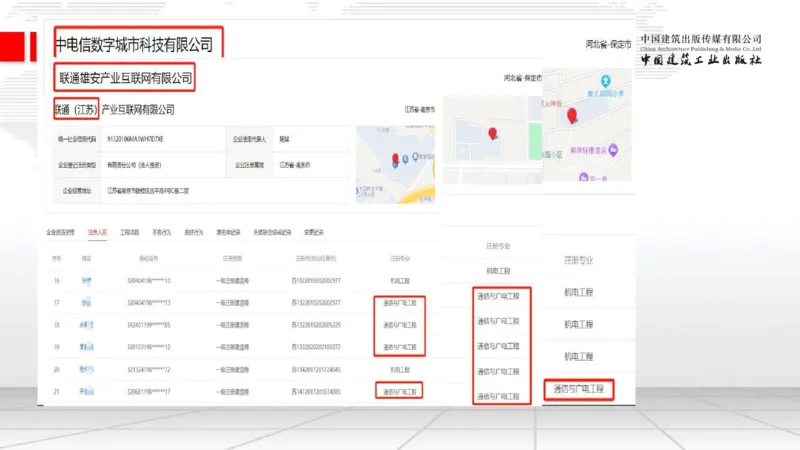Click the 注册号(执业印章号) column header
This screenshot has height=450, width=800.
[316, 259]
